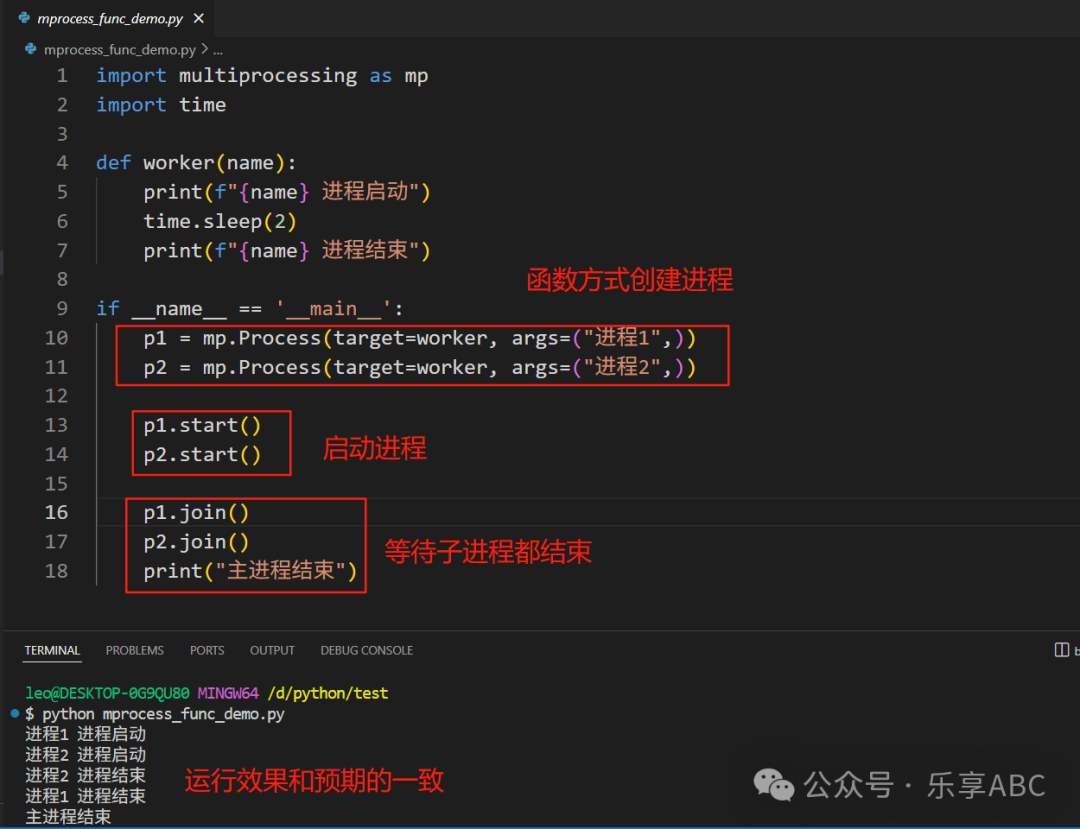Click the blue command status dot in terminal

point(14,713)
